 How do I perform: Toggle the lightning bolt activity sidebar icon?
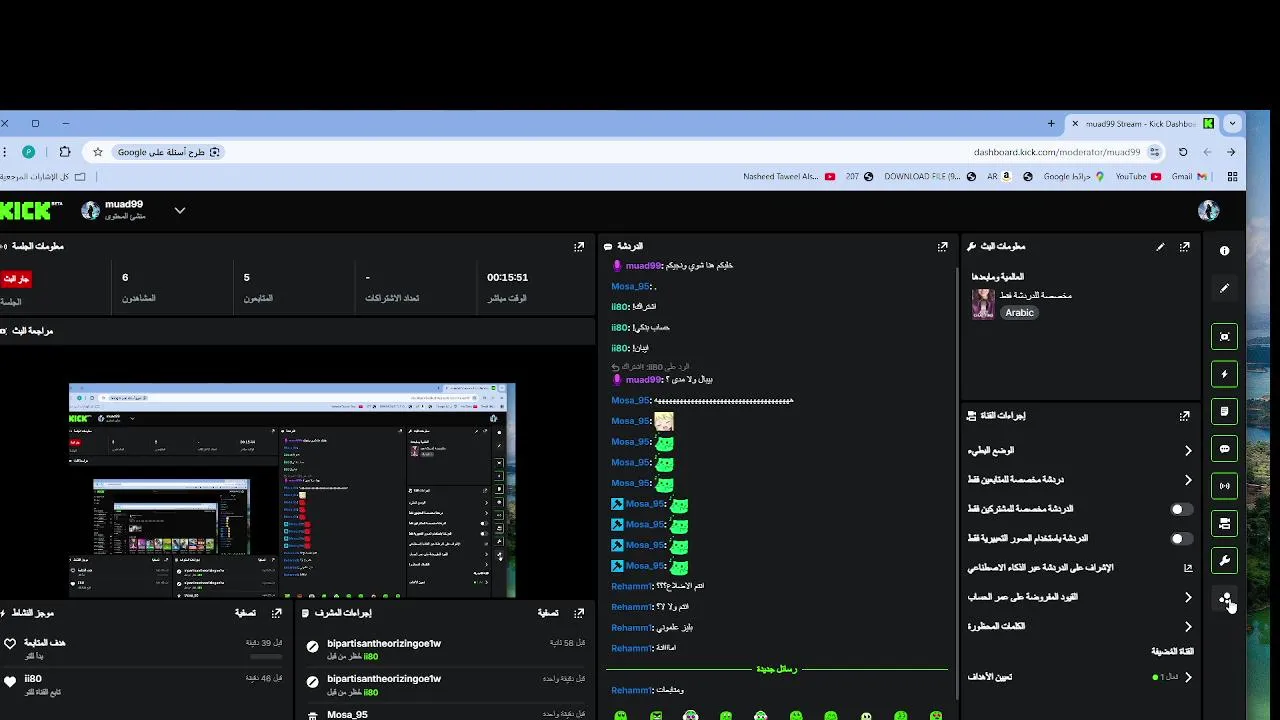point(1224,374)
